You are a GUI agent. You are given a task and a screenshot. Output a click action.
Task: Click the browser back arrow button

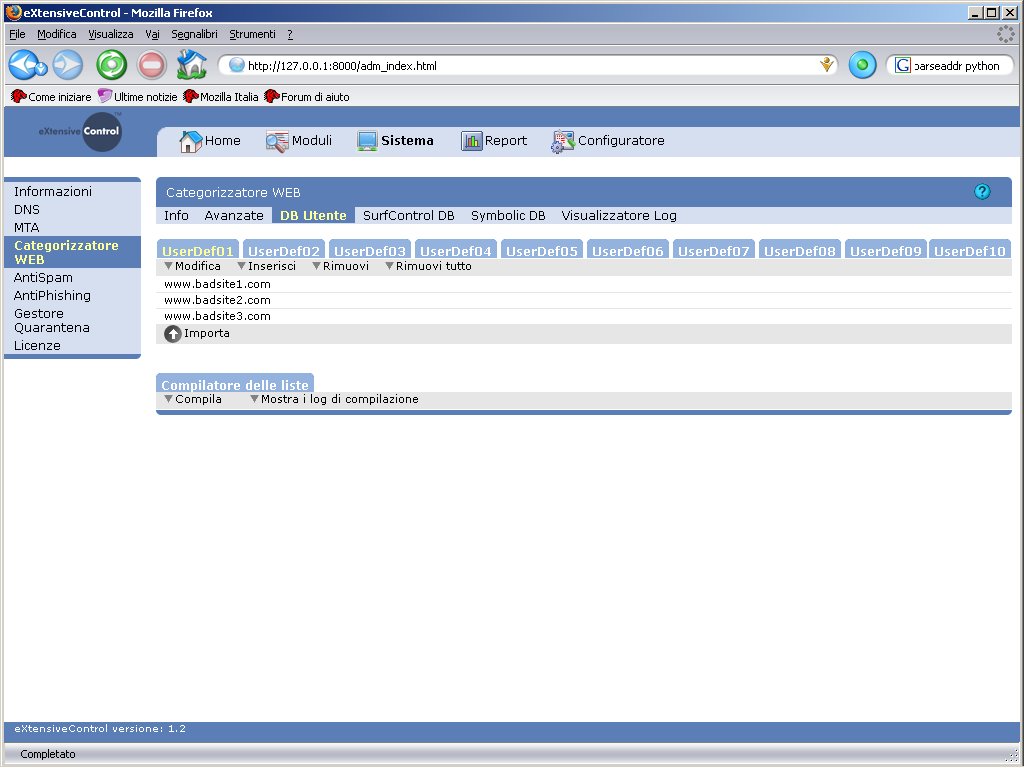tap(26, 65)
